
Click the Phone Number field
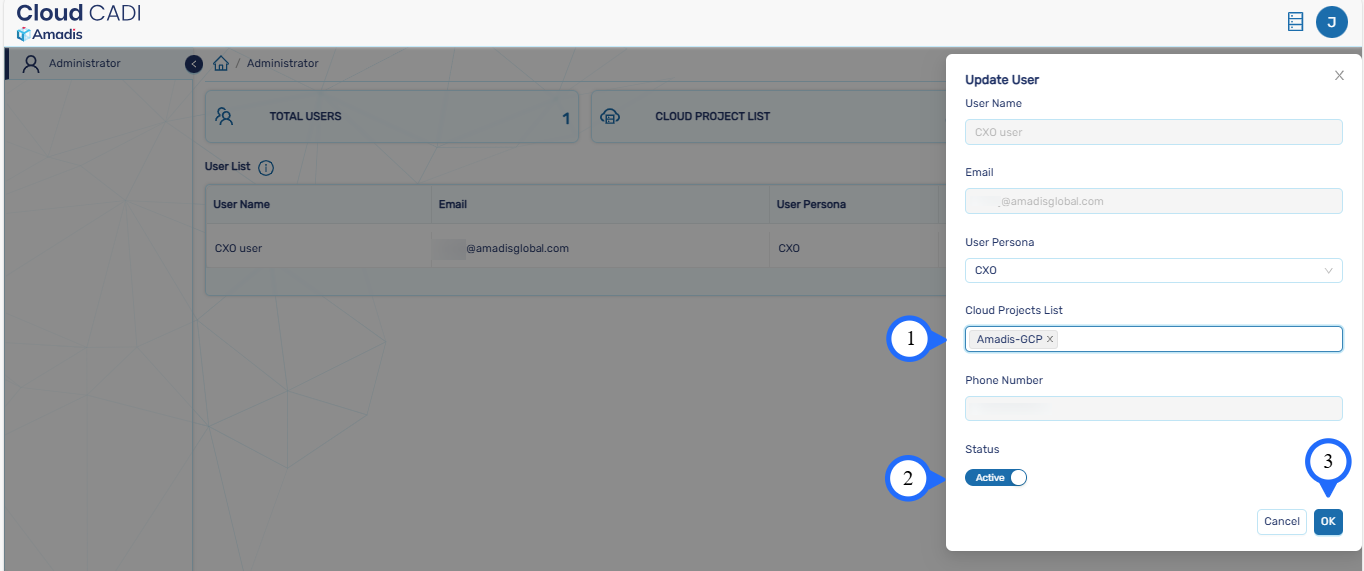tap(1153, 408)
